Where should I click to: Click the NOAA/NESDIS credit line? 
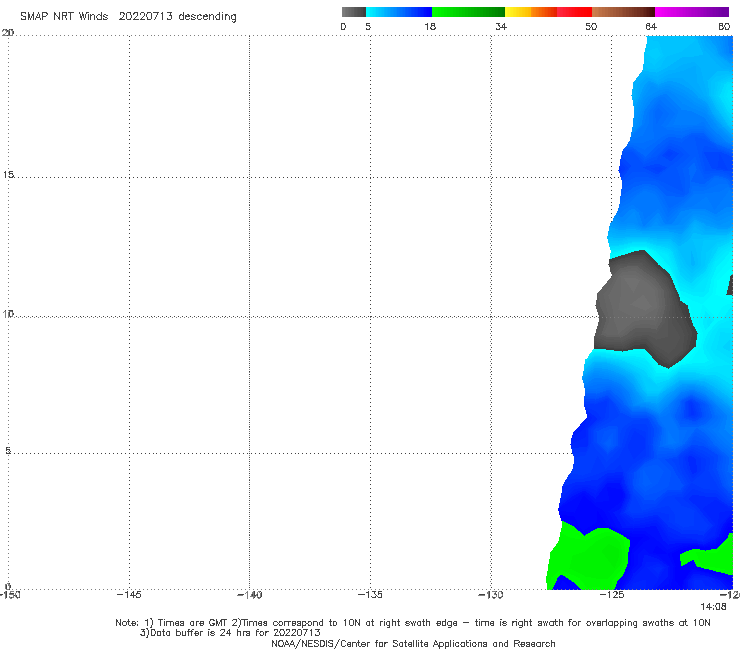[413, 643]
